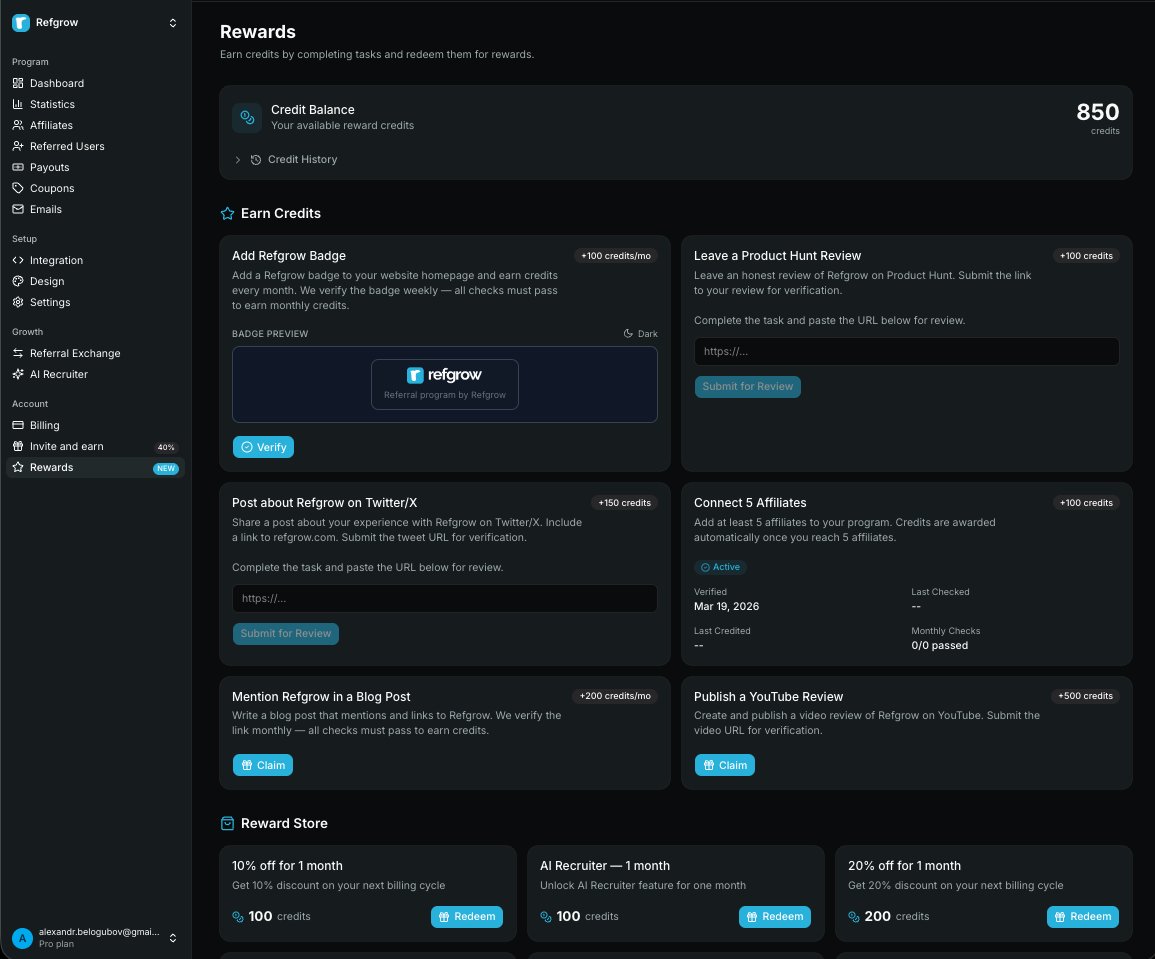Claim the Blog Post mention reward
This screenshot has width=1155, height=959.
click(x=263, y=765)
